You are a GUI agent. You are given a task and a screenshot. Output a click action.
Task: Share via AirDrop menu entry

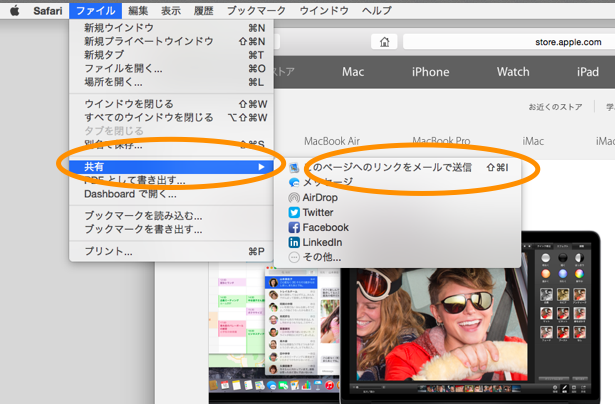398,198
